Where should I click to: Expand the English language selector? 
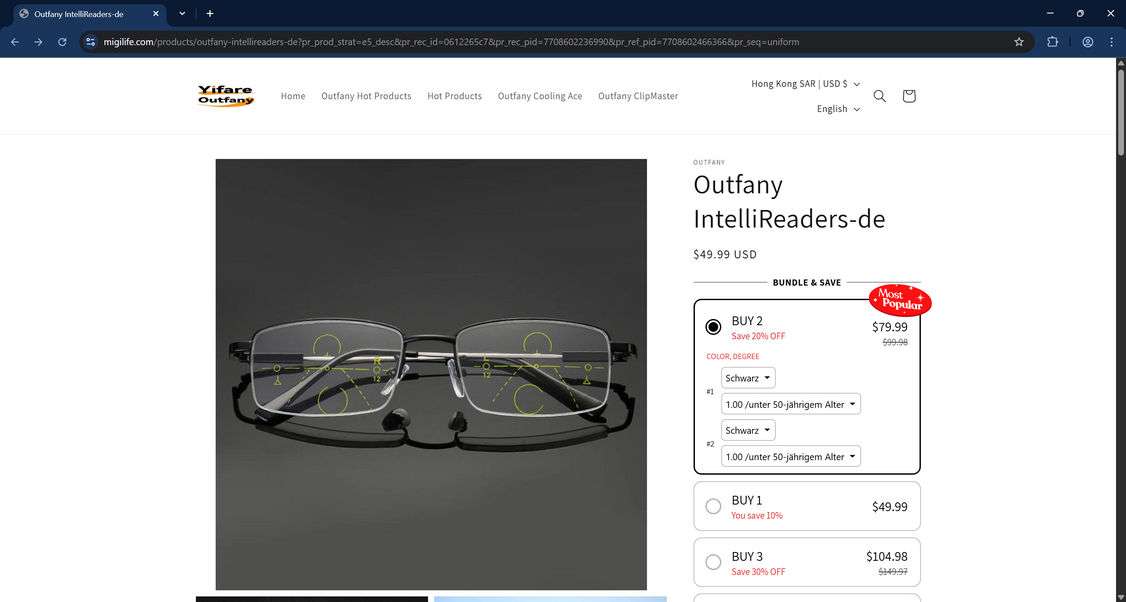coord(837,108)
